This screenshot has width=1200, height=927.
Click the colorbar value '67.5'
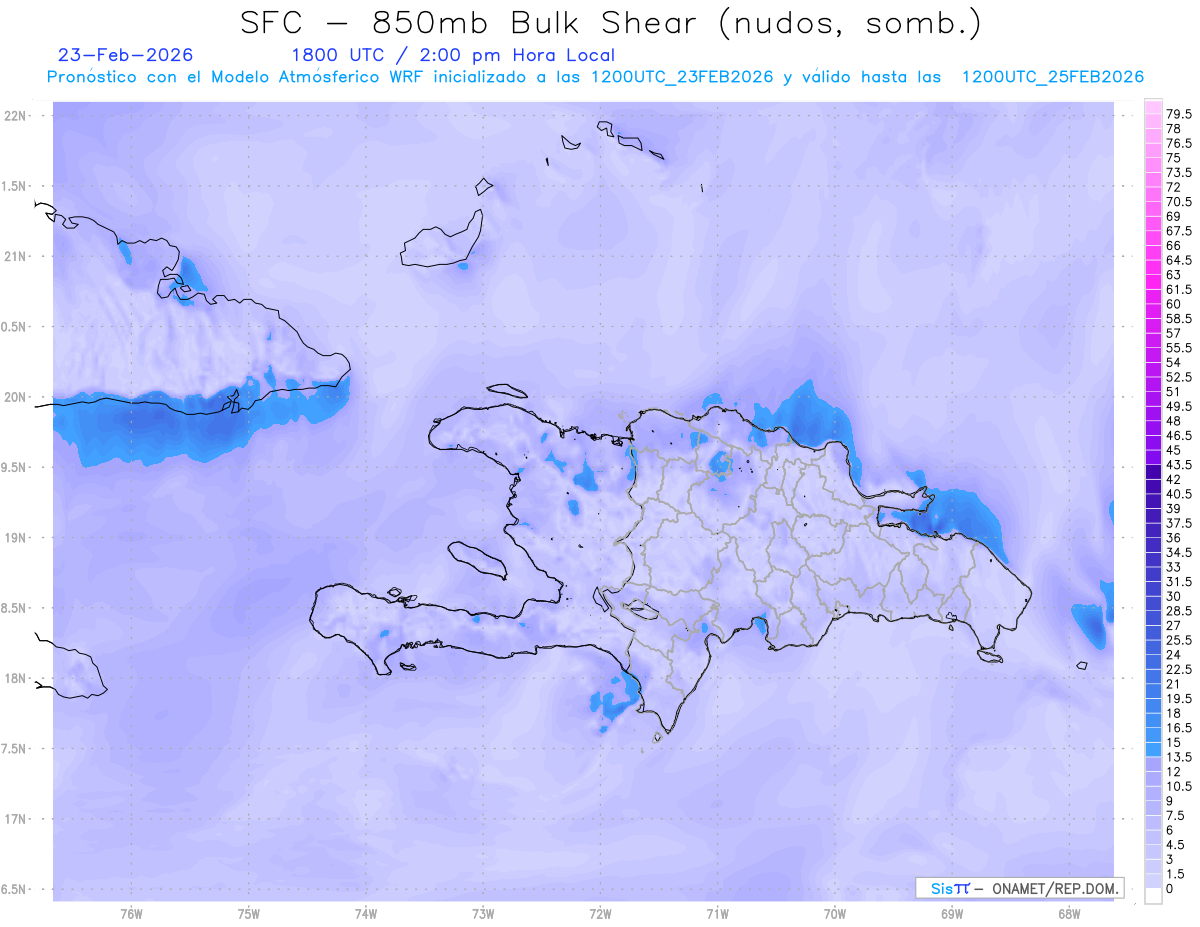tap(1180, 231)
